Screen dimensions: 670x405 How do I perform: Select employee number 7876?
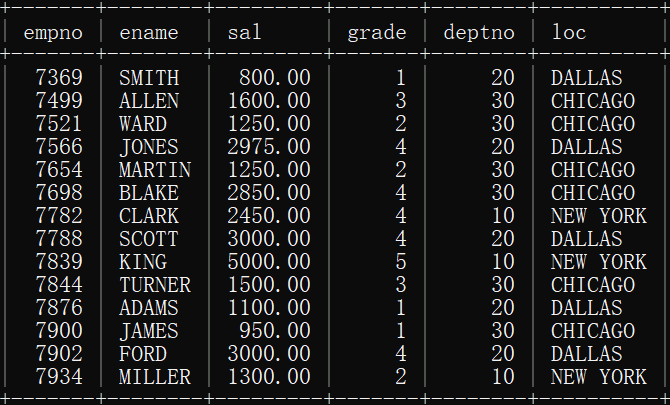pyautogui.click(x=59, y=308)
